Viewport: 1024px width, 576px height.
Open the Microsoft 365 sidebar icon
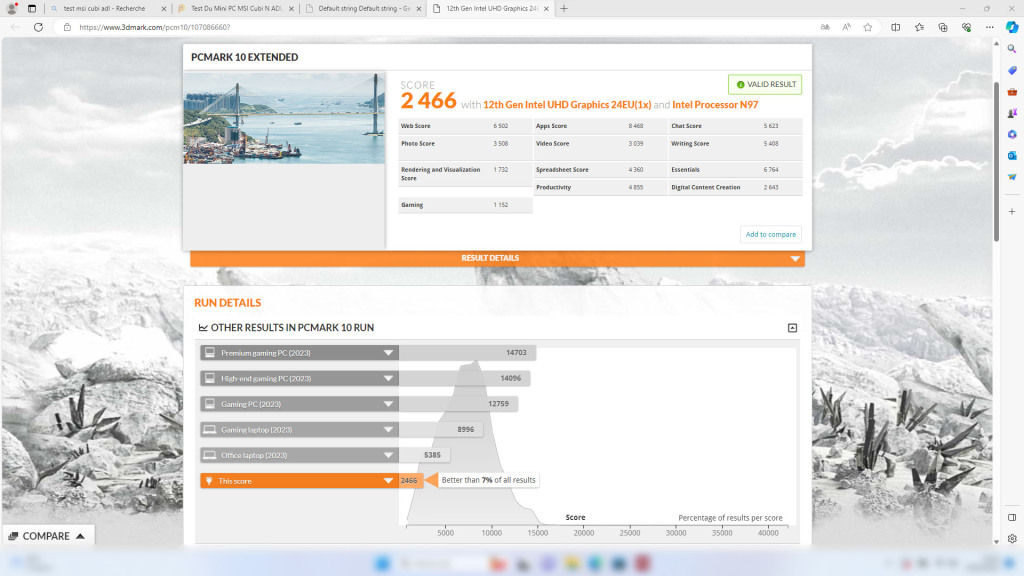(x=1012, y=135)
